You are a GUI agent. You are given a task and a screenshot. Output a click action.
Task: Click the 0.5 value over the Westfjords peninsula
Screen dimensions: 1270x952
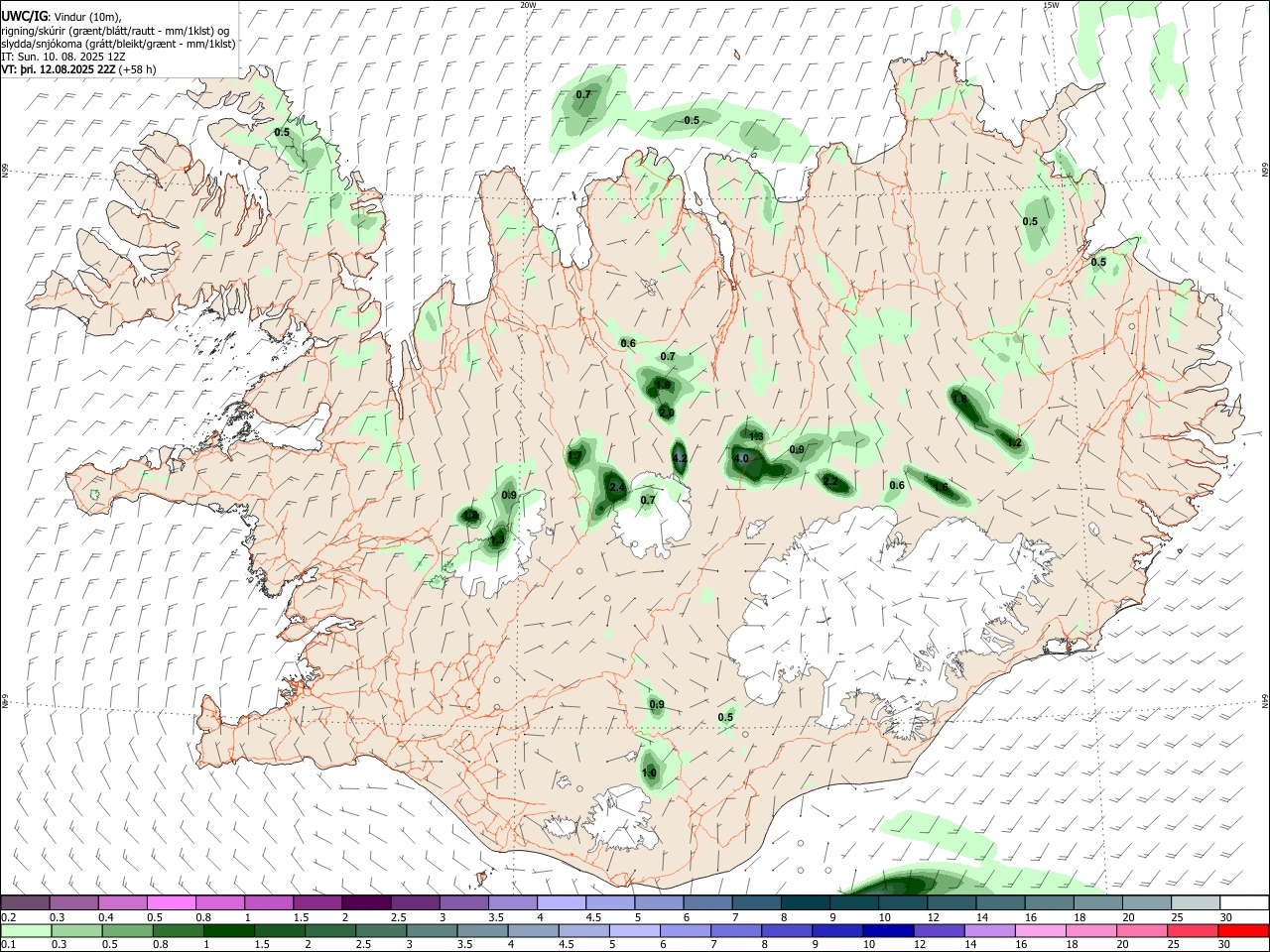coord(282,132)
